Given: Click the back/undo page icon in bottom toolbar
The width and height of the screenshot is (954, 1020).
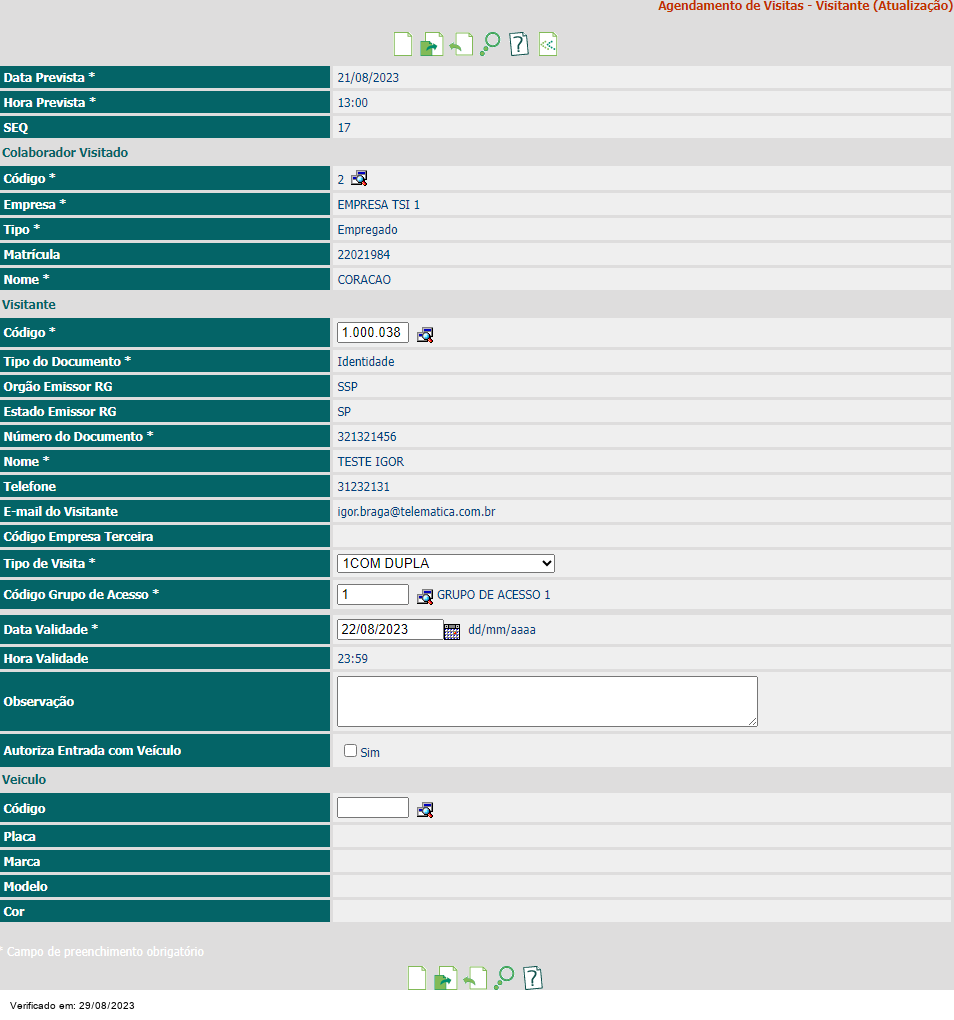Looking at the screenshot, I should click(x=475, y=978).
